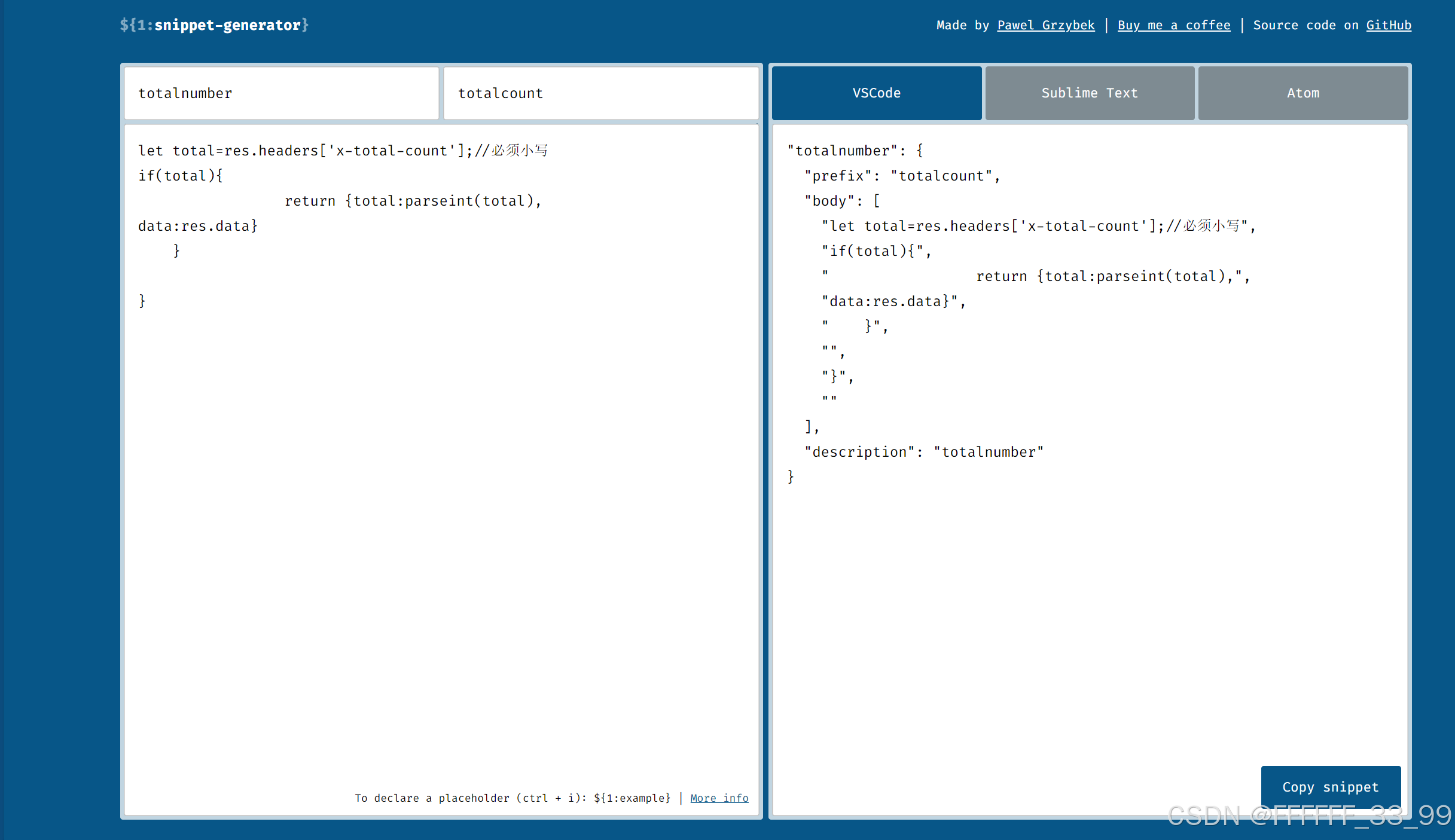
Task: Open the GitHub source code link
Action: (1388, 25)
